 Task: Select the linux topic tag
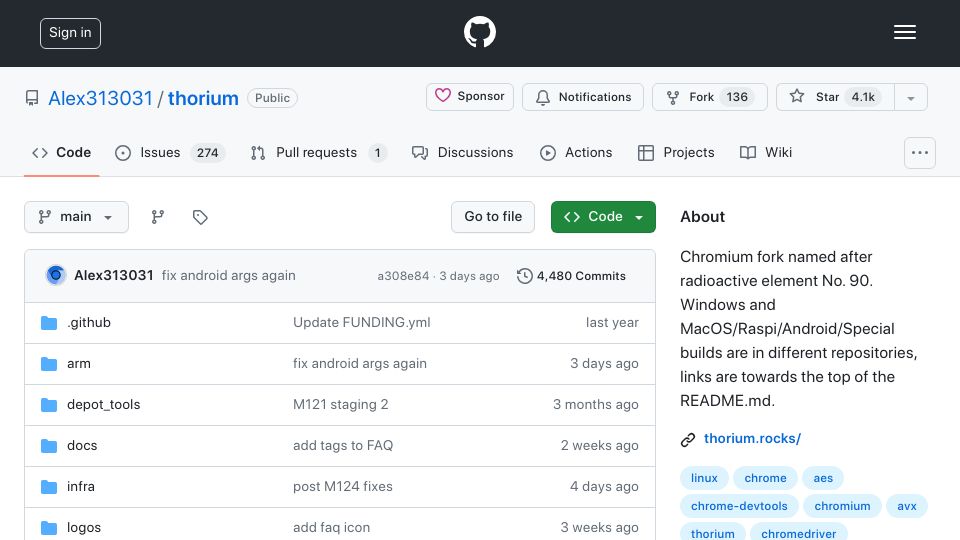[x=704, y=478]
